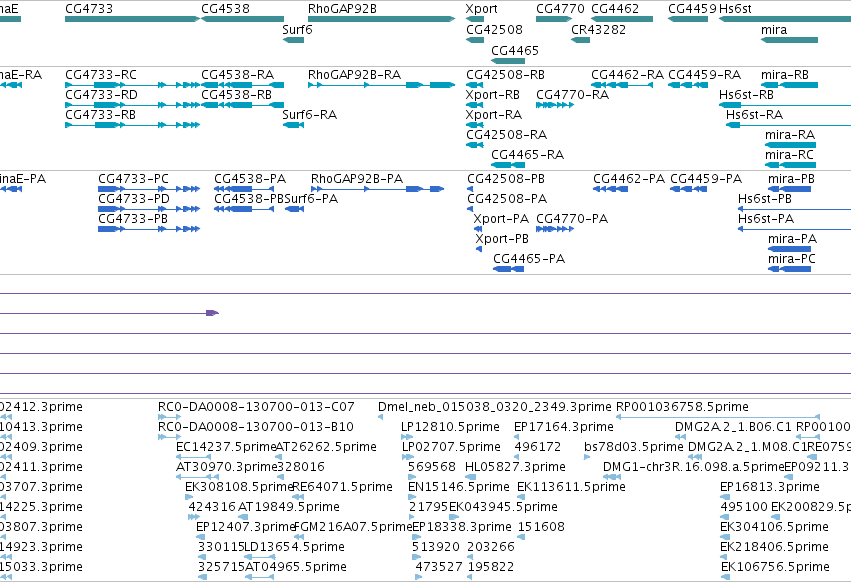This screenshot has width=851, height=582.
Task: Click the CG4733 gene label
Action: pos(89,9)
